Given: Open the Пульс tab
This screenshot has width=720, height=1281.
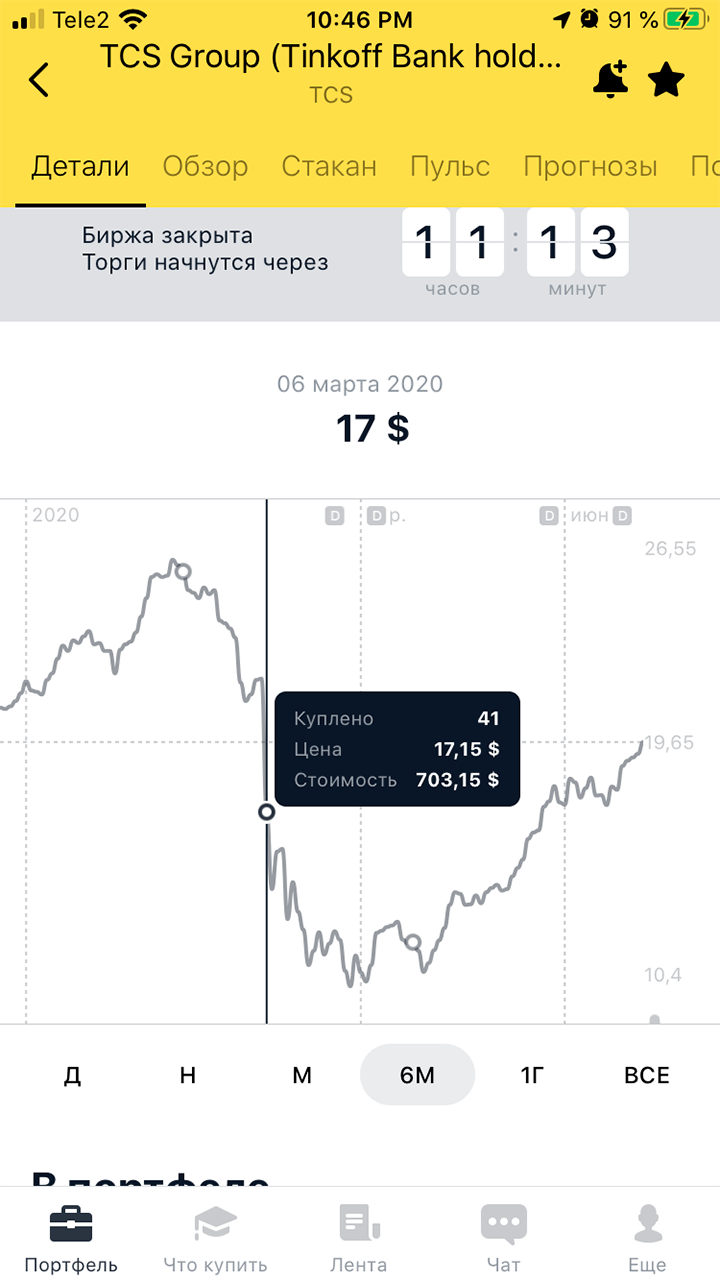Looking at the screenshot, I should point(450,166).
